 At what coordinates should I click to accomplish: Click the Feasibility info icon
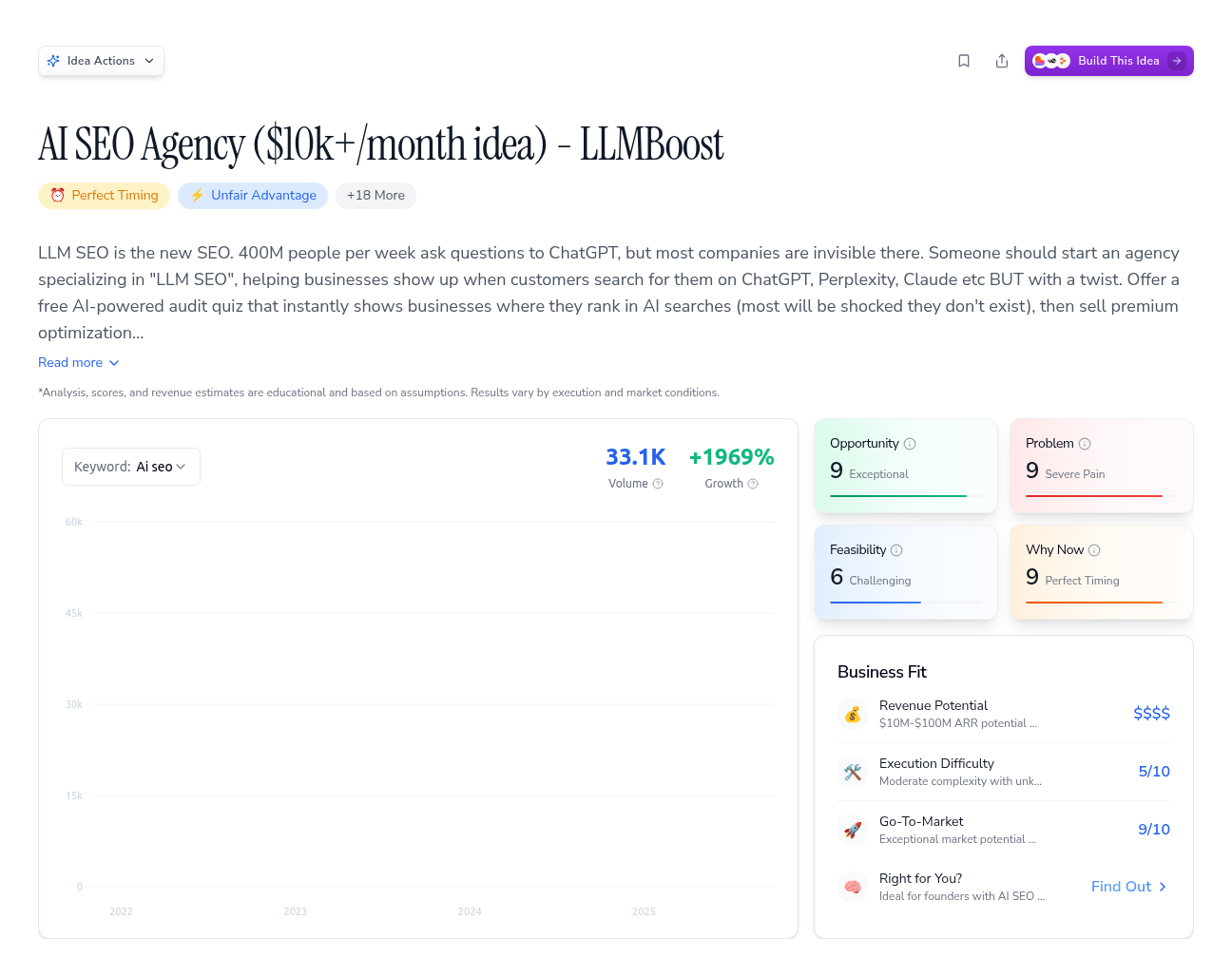click(896, 550)
